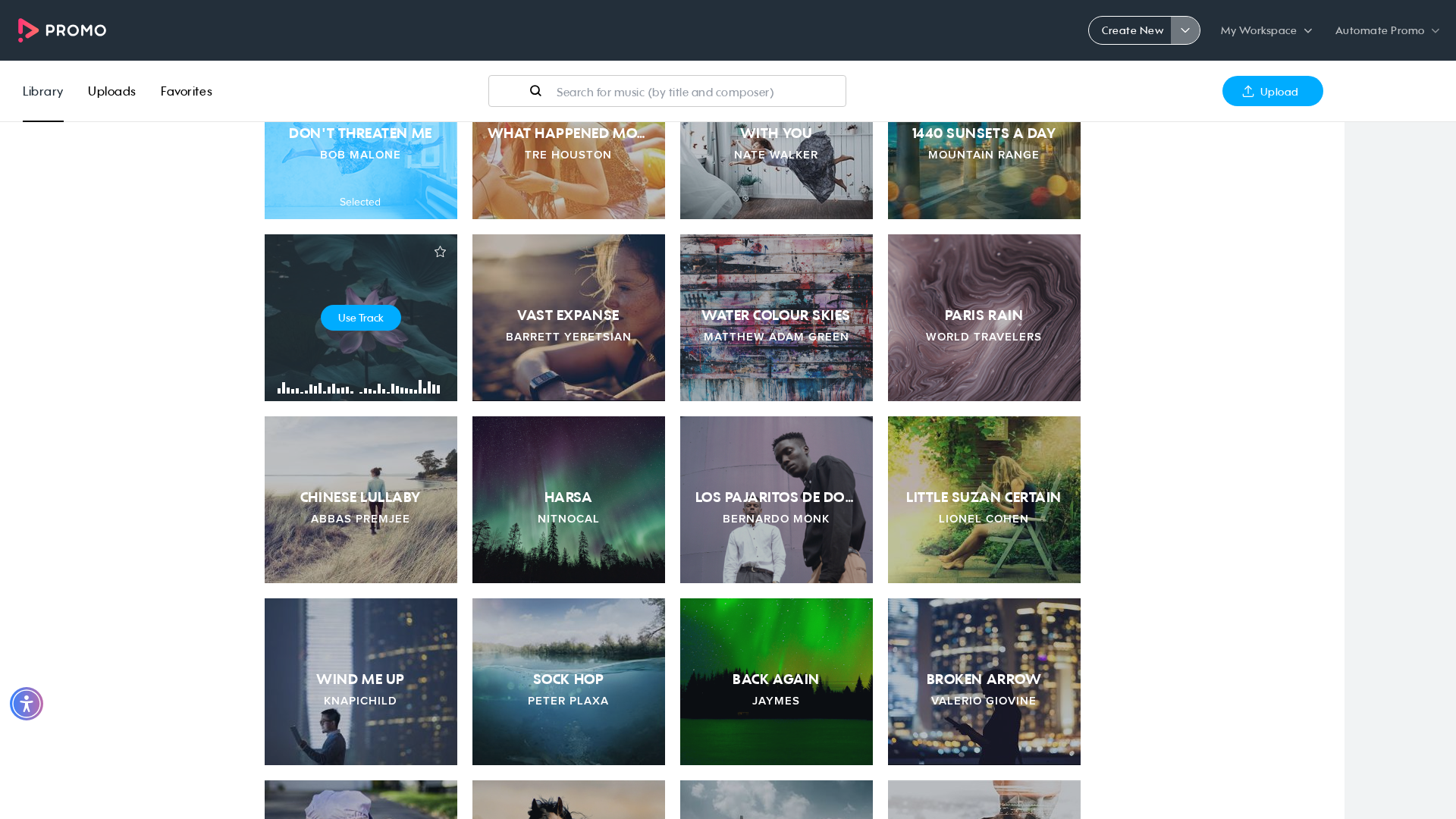Deselect the Don't Threaten Me track
Viewport: 1456px width, 819px height.
click(x=361, y=171)
